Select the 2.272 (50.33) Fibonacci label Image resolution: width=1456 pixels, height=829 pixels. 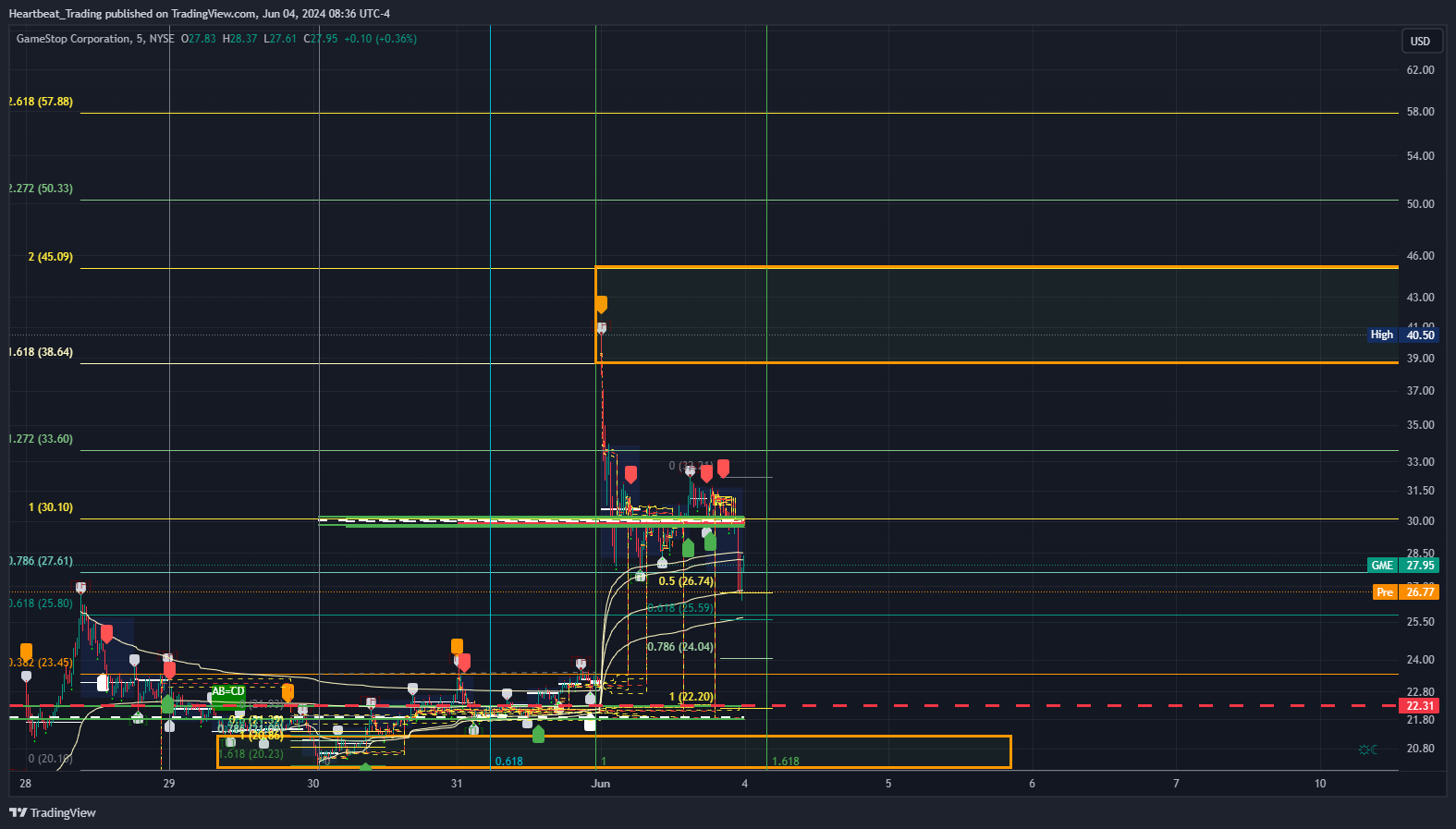pyautogui.click(x=41, y=189)
